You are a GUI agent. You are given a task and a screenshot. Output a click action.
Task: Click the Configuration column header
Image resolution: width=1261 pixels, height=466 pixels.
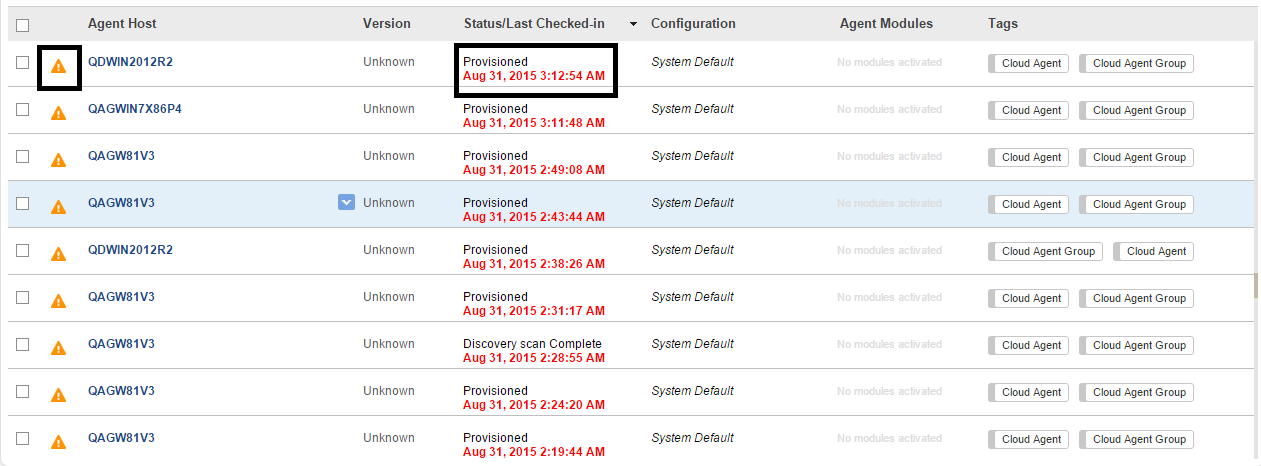(693, 23)
